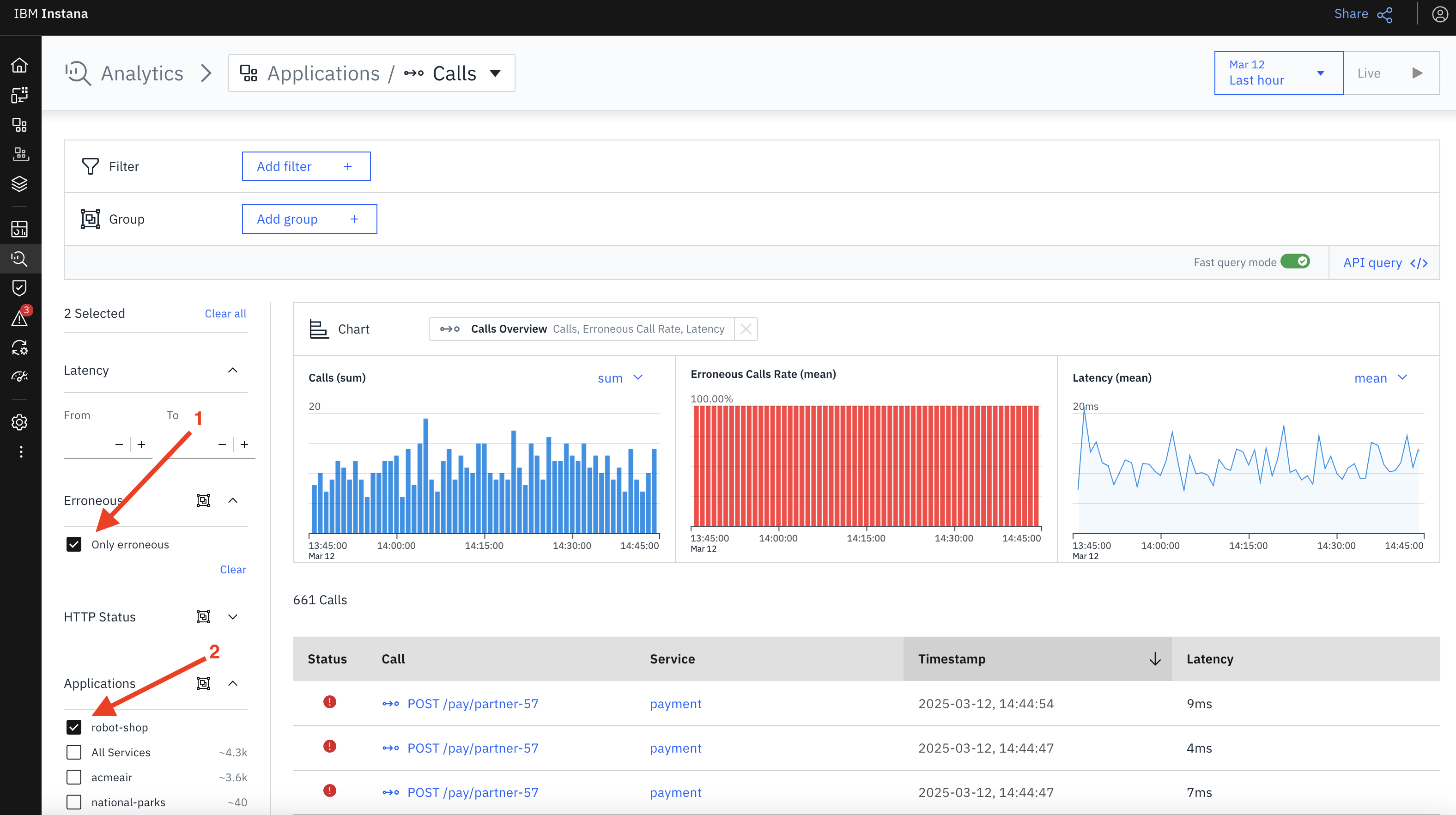The width and height of the screenshot is (1456, 815).
Task: Click the Clear all link
Action: 225,314
